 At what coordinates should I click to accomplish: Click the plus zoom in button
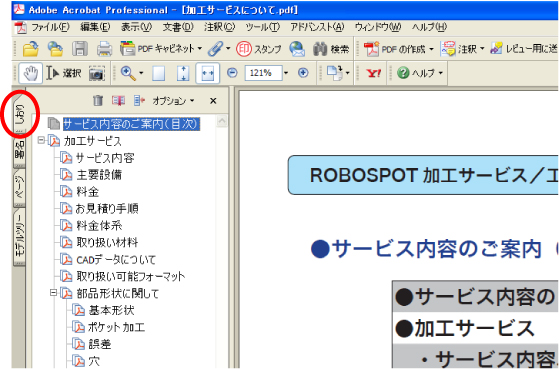[x=303, y=73]
